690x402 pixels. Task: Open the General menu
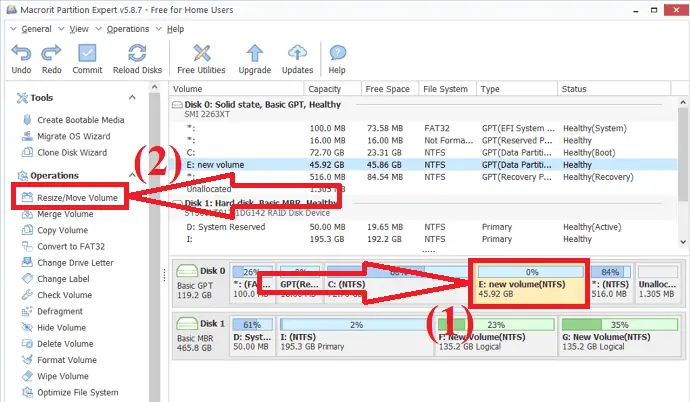coord(36,29)
